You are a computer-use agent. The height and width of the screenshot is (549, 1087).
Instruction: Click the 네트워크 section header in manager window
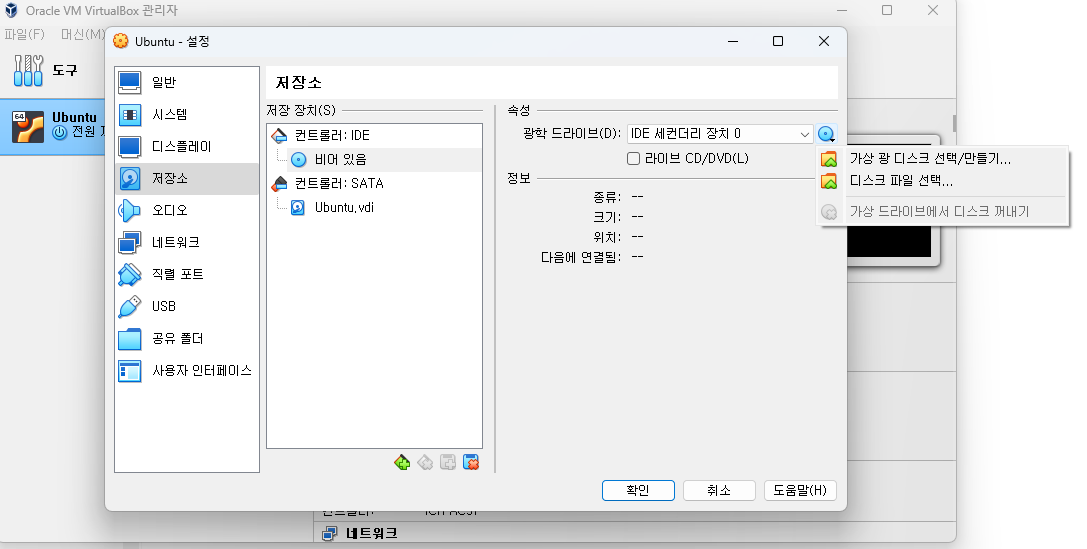372,533
